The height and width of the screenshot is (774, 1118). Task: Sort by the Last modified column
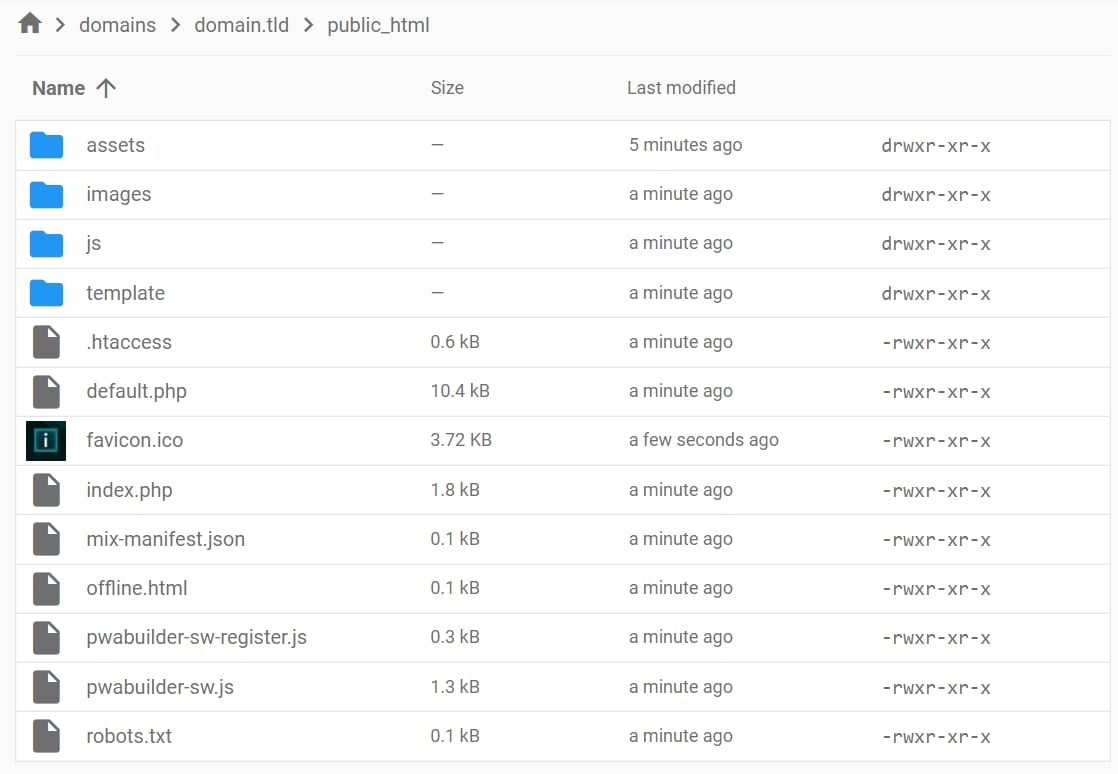(681, 88)
